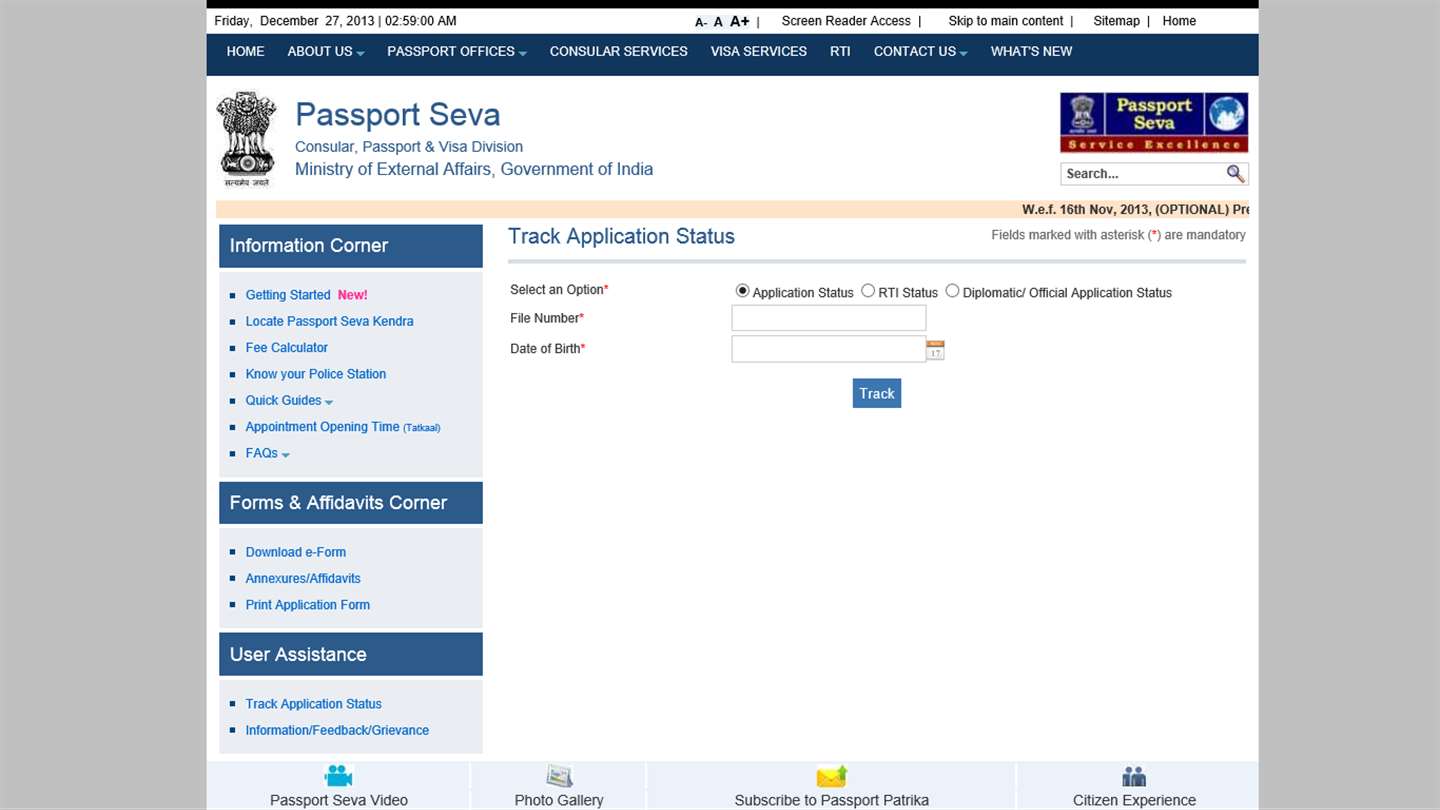Screen dimensions: 1440x810
Task: Open the Download e-Form link
Action: pos(296,552)
